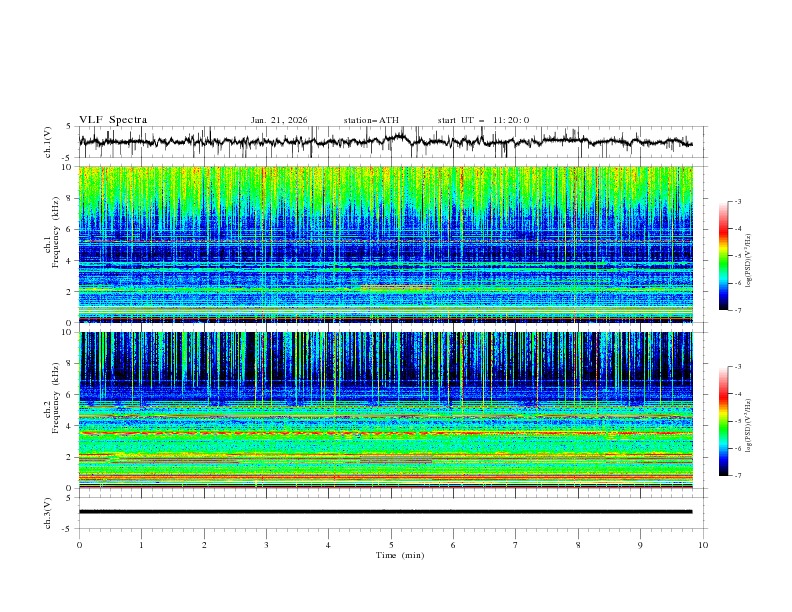The width and height of the screenshot is (792, 612).
Task: Click the ch.1 spectrogram panel
Action: 386,244
